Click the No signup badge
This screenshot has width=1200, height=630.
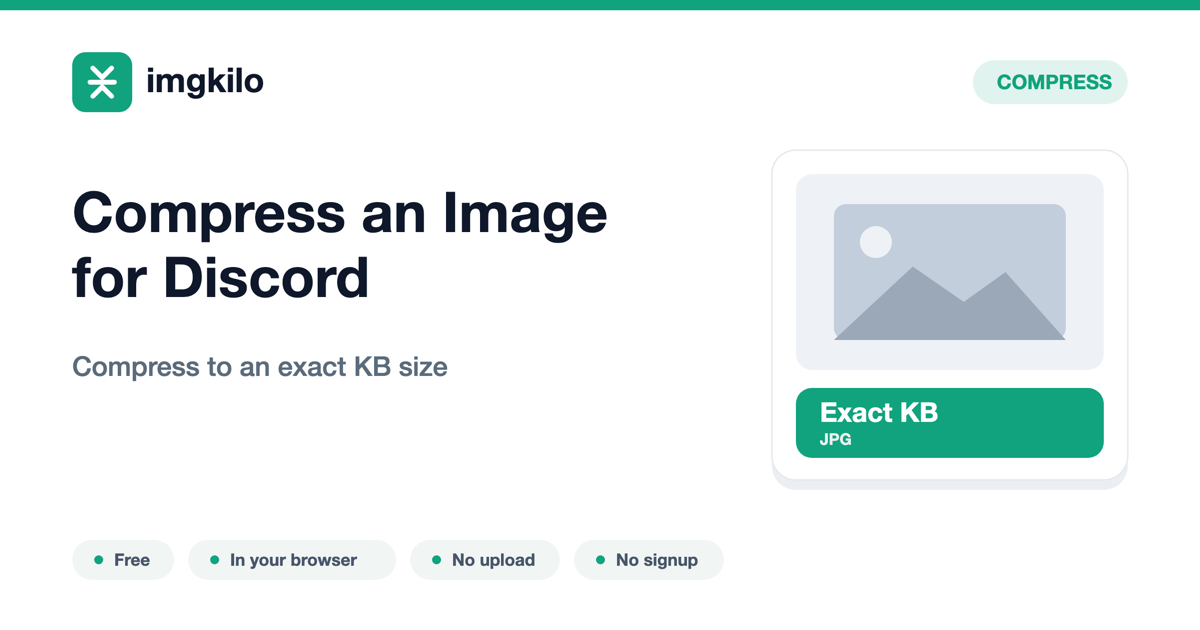tap(649, 560)
